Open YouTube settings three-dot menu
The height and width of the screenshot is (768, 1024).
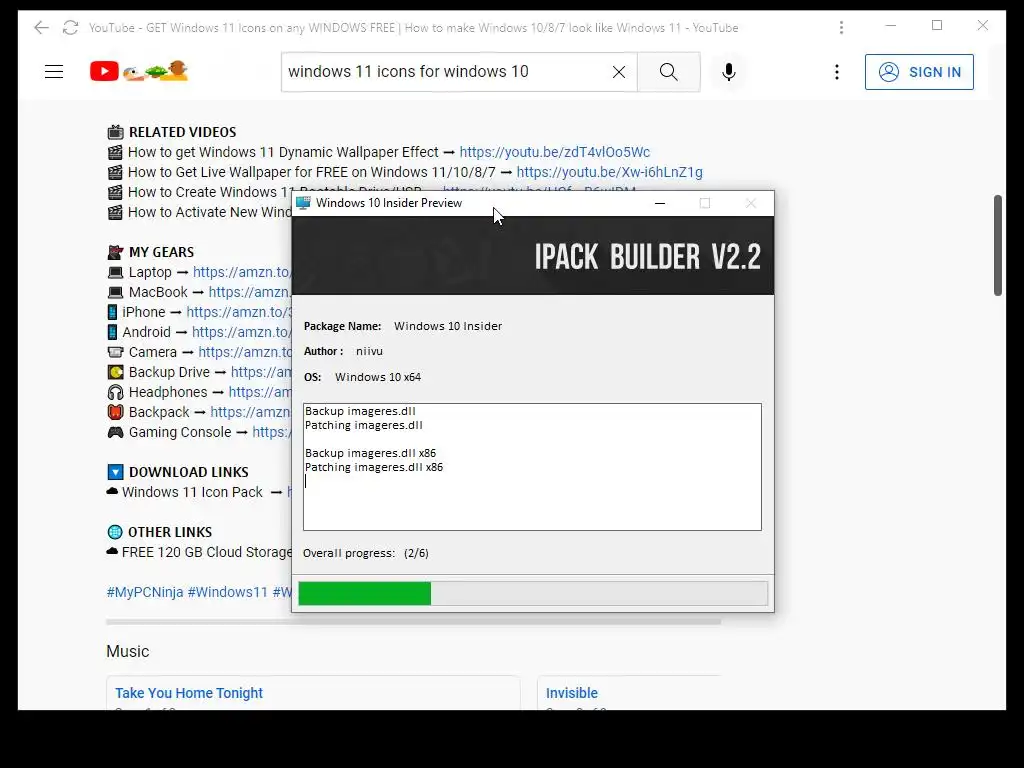click(x=837, y=72)
